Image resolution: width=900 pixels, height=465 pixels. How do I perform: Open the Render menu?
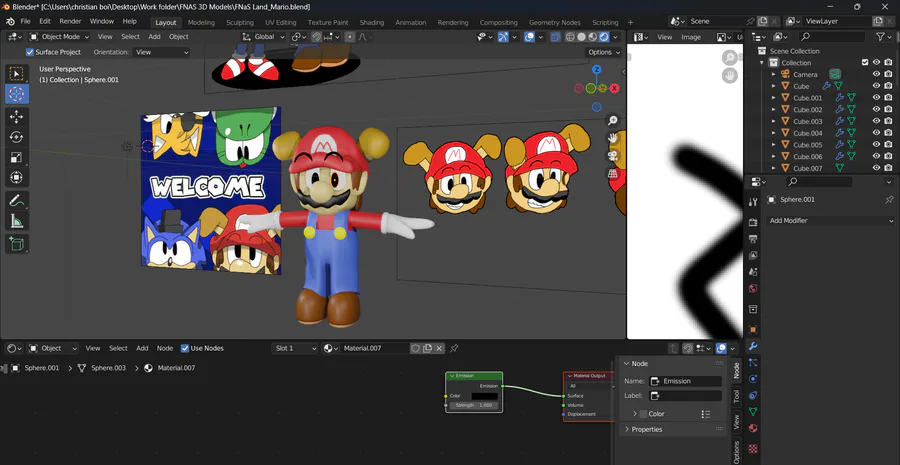[71, 21]
